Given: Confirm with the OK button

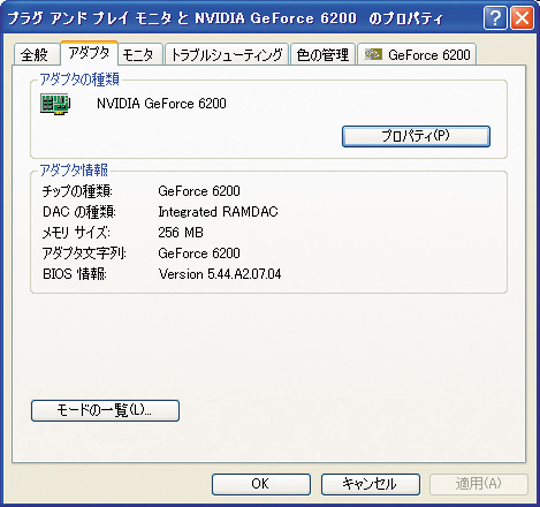Looking at the screenshot, I should pyautogui.click(x=261, y=484).
